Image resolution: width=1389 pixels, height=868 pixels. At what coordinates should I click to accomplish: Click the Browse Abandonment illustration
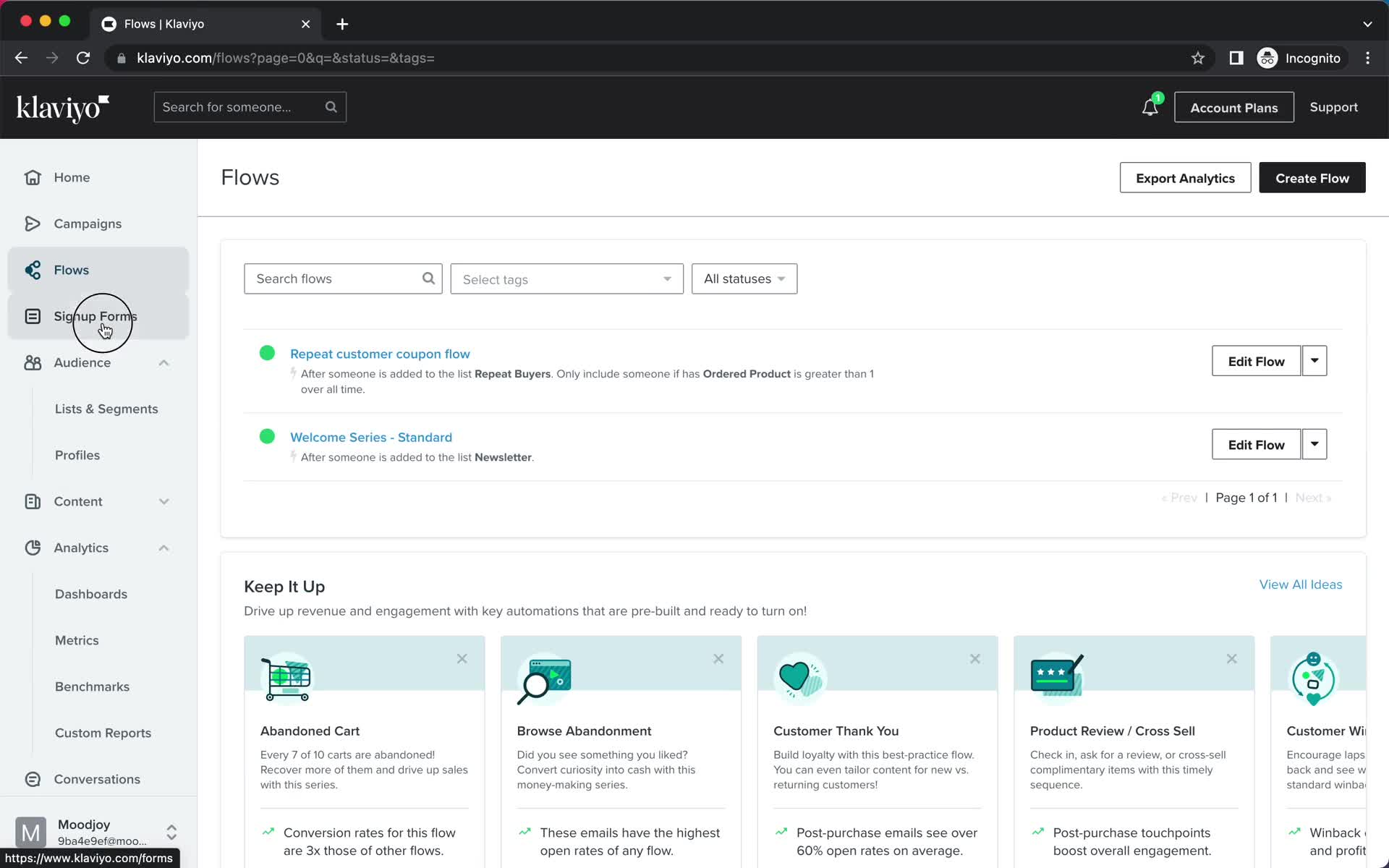click(x=544, y=678)
